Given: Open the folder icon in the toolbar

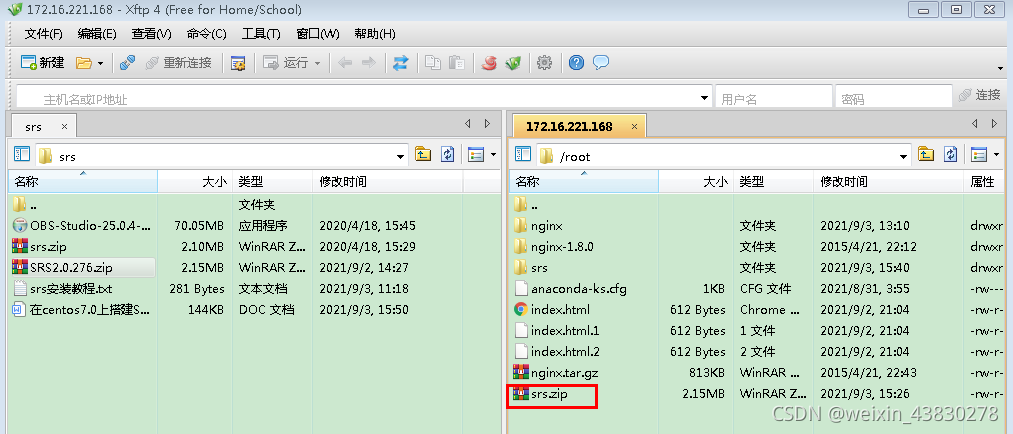Looking at the screenshot, I should pyautogui.click(x=83, y=63).
